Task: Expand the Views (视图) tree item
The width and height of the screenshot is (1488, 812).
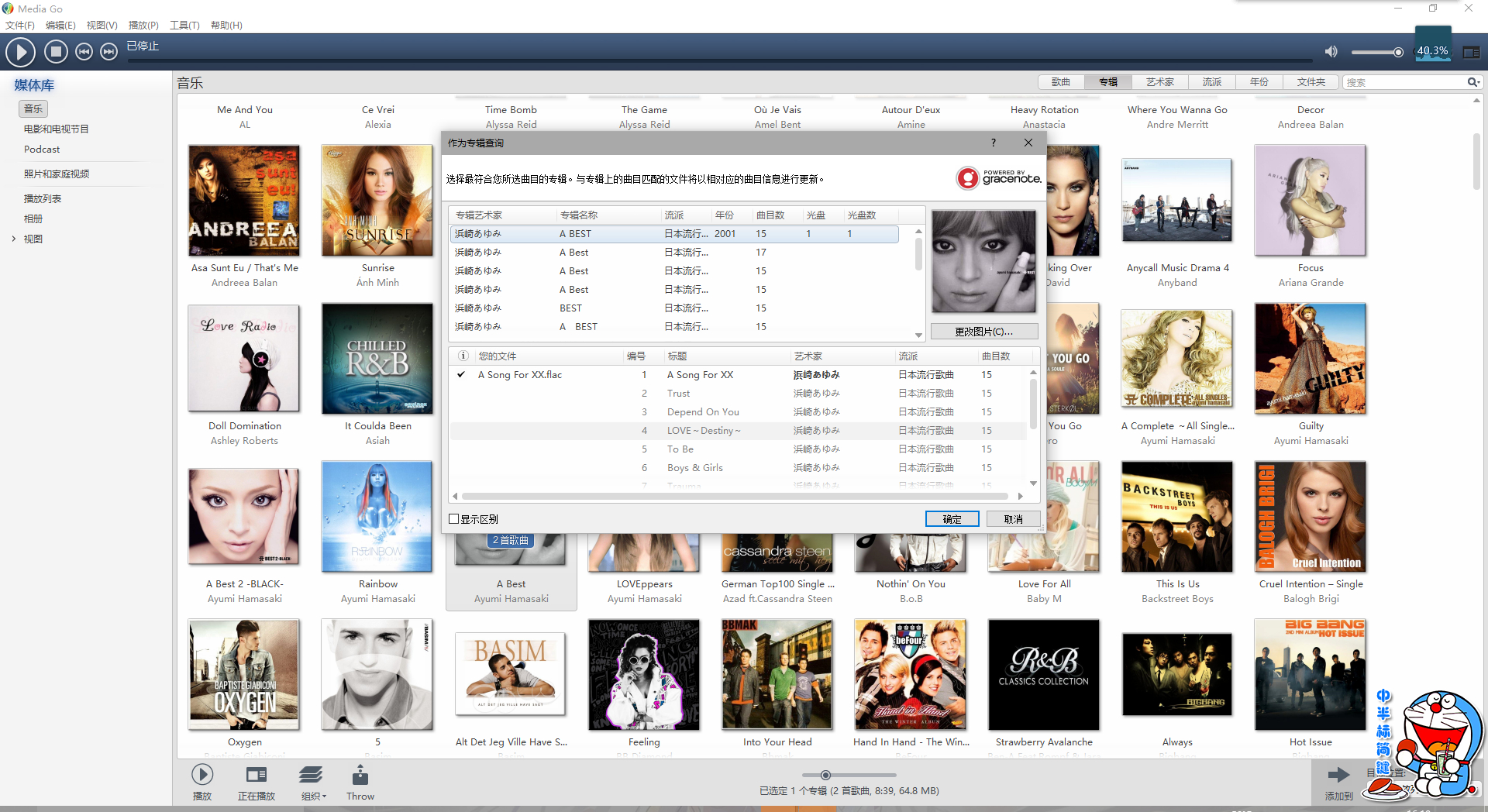Action: (13, 239)
